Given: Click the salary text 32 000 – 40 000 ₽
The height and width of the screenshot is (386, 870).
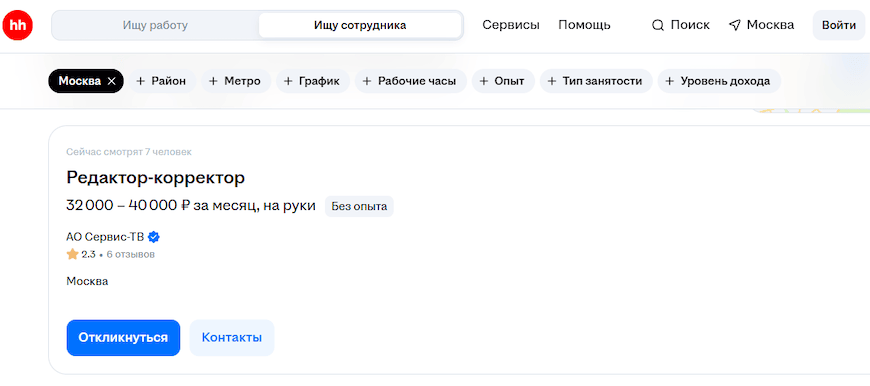Looking at the screenshot, I should pos(128,206).
